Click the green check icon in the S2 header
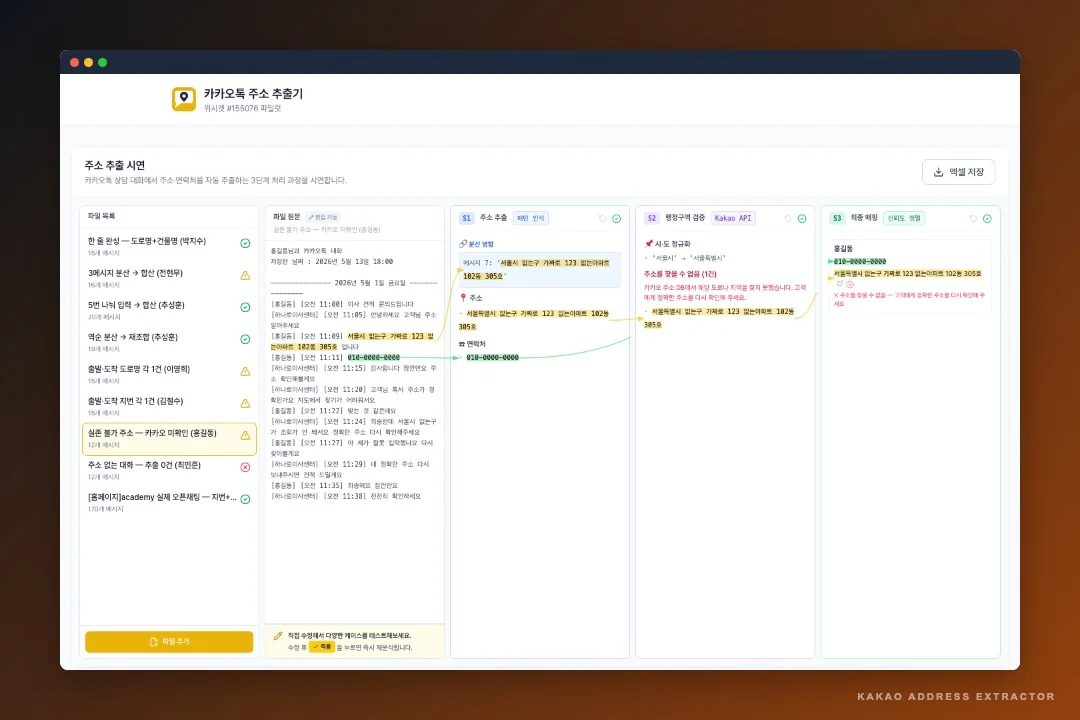This screenshot has height=720, width=1080. [x=802, y=218]
